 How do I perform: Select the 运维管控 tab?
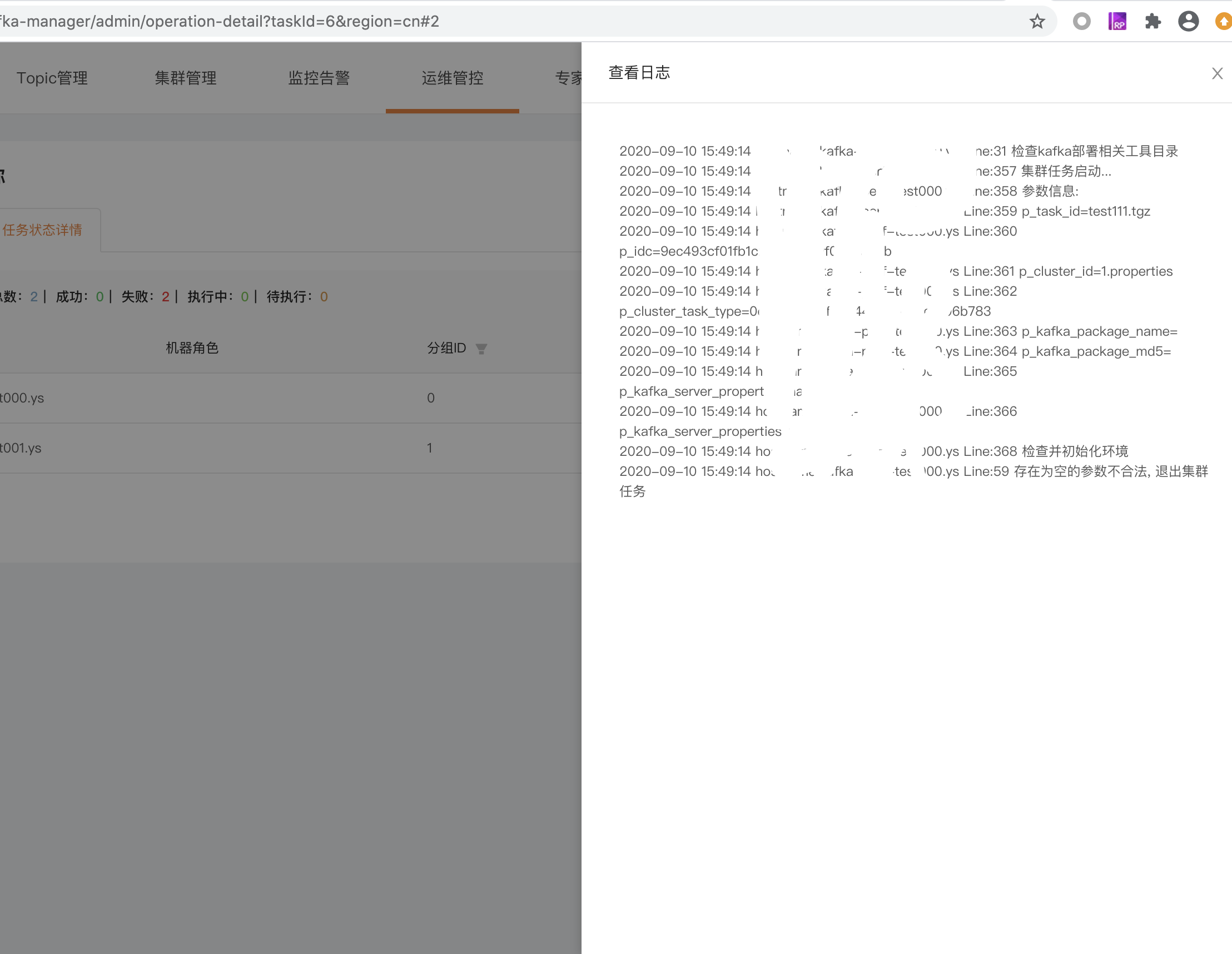(452, 78)
